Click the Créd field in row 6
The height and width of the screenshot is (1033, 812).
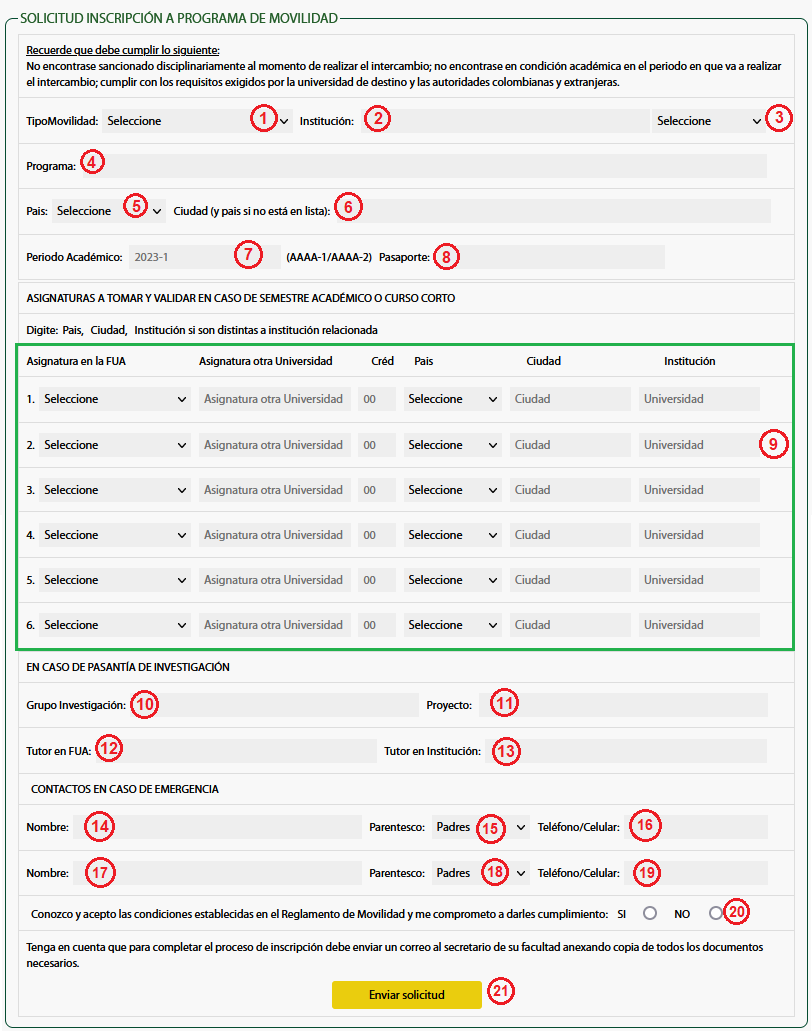point(377,625)
